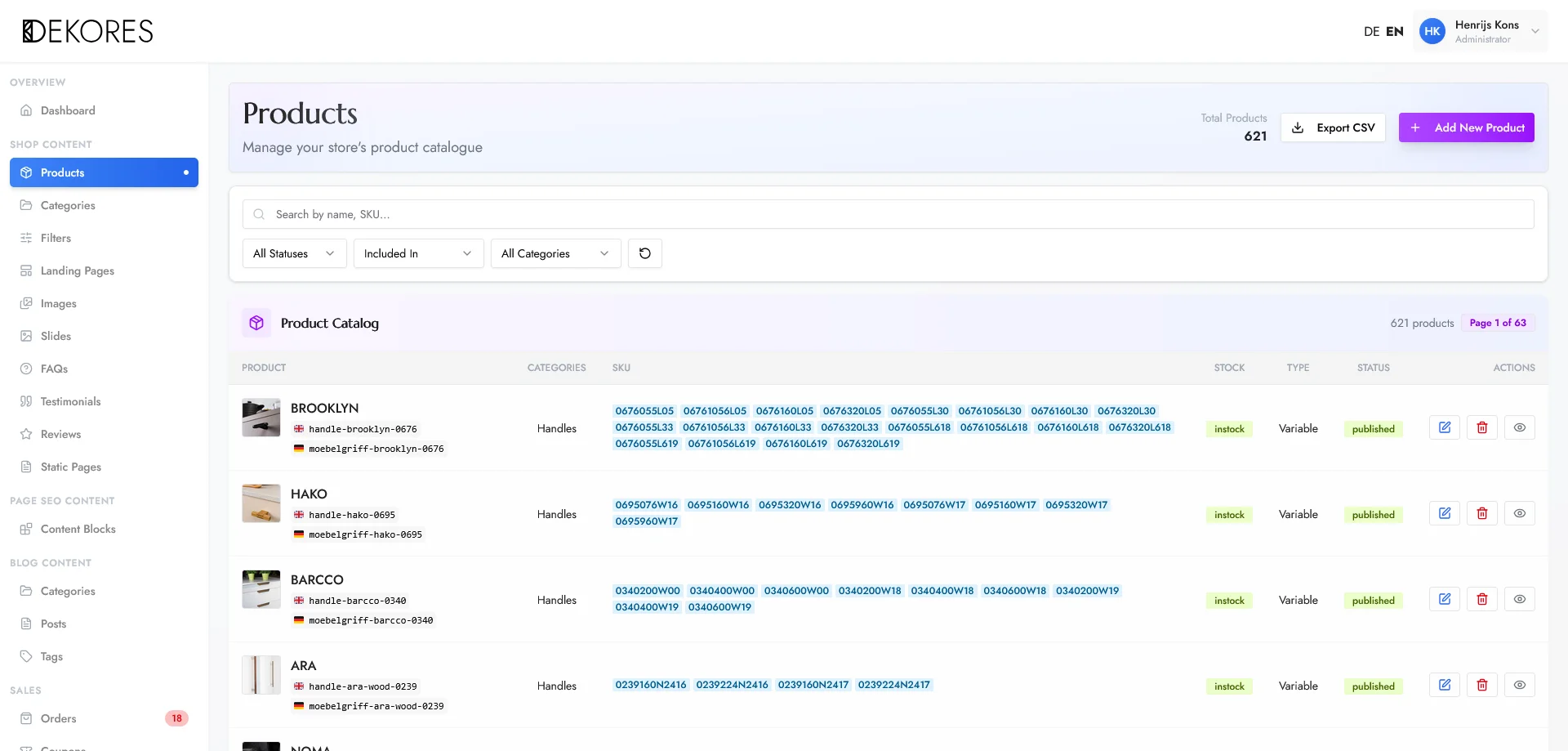
Task: Switch language to DE
Action: (1371, 31)
